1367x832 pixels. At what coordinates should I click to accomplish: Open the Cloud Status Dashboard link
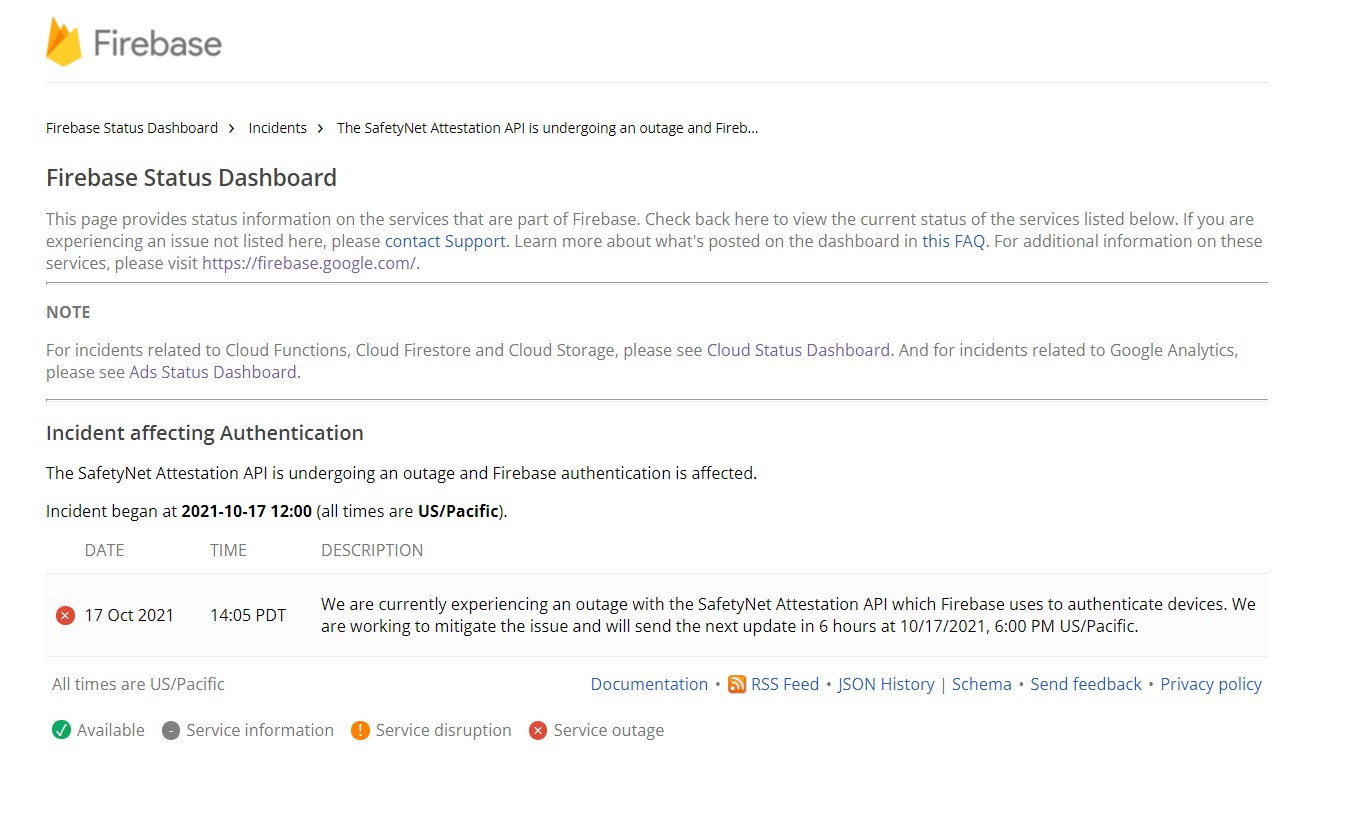[x=798, y=350]
